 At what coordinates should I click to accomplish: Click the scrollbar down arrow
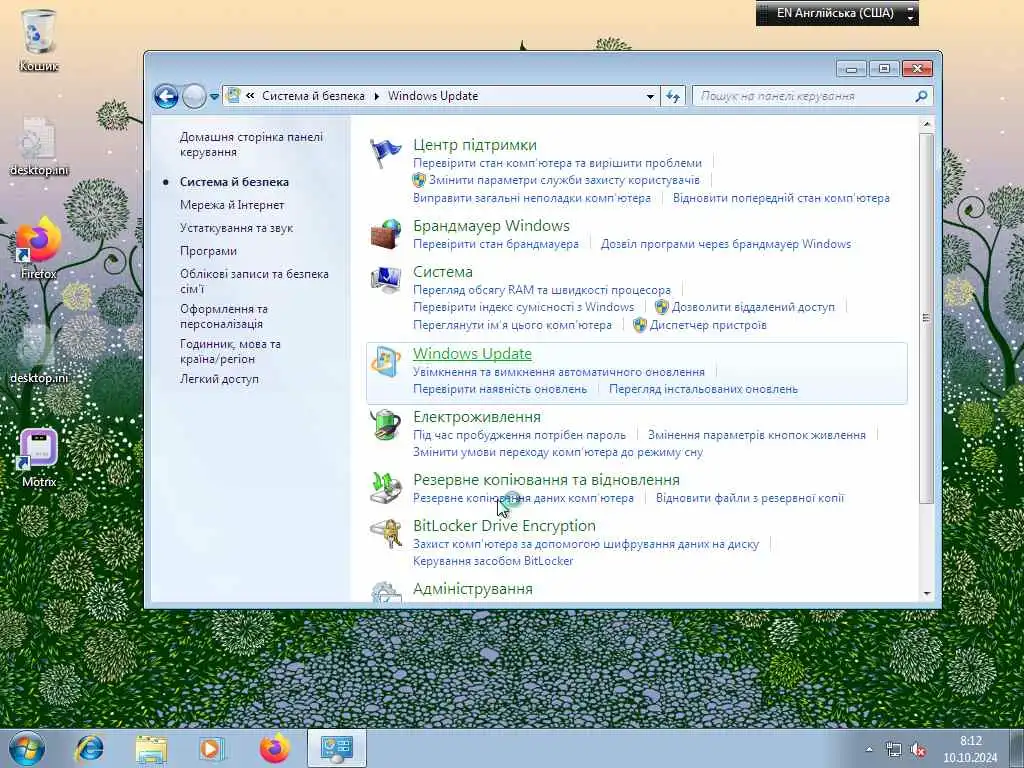tap(927, 594)
